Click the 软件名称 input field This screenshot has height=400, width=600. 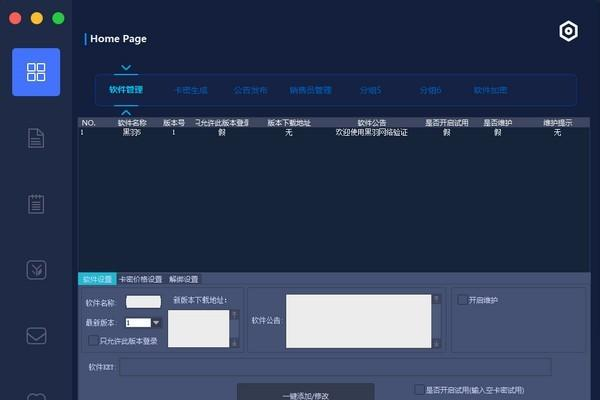click(x=143, y=302)
